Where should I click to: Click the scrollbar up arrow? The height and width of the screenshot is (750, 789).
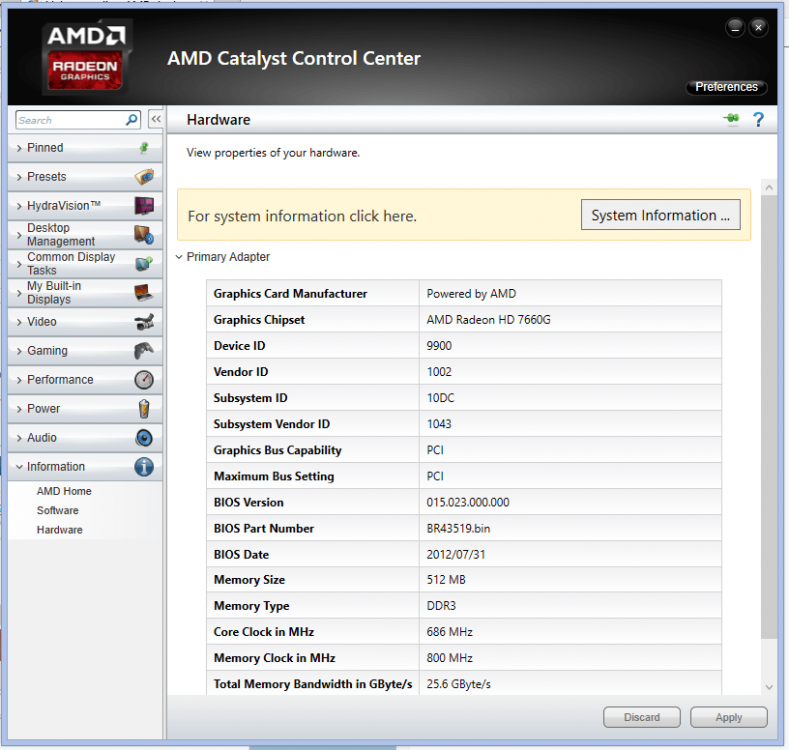[x=768, y=188]
